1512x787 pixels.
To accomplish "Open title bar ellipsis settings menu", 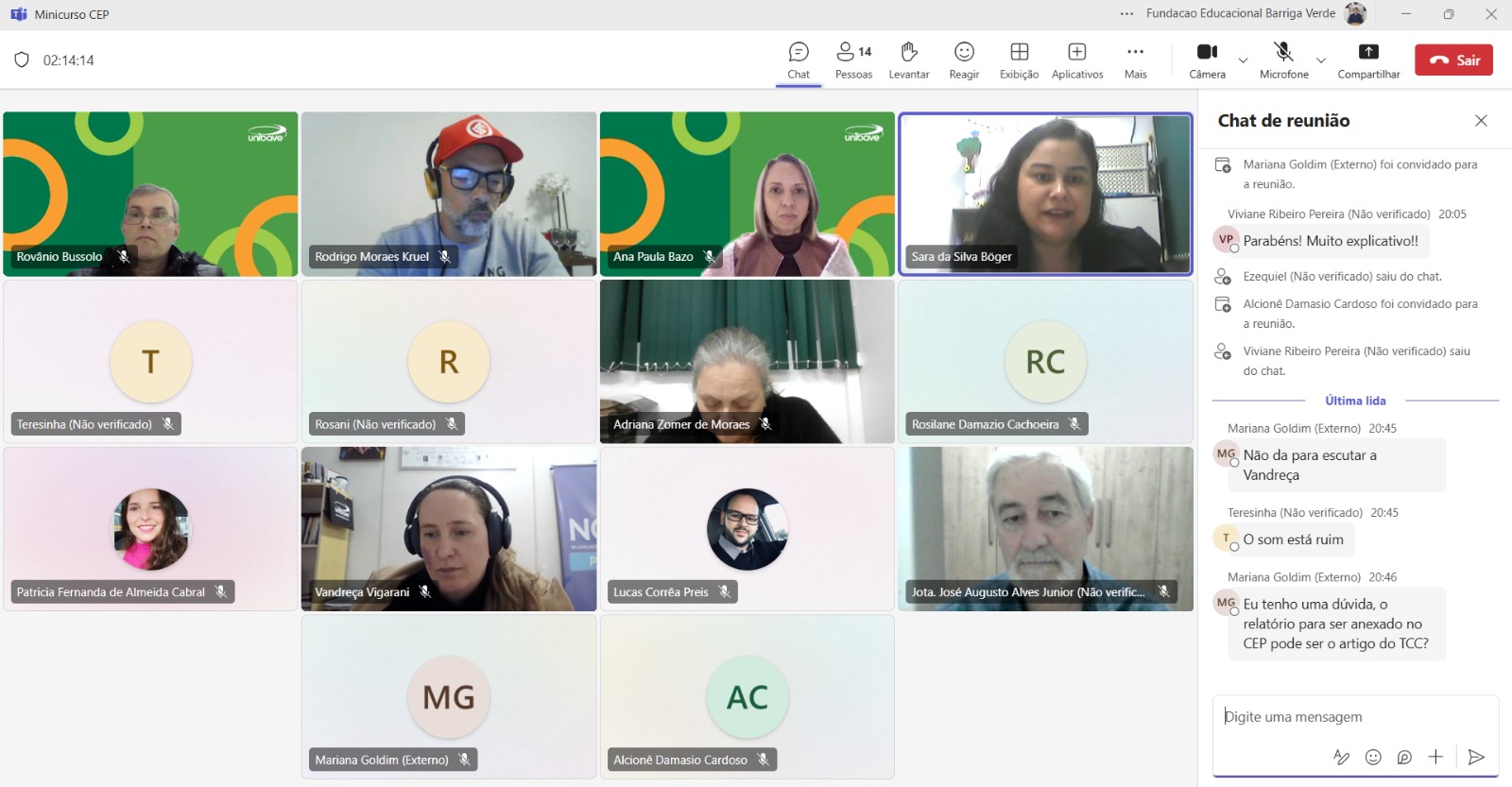I will 1126,14.
